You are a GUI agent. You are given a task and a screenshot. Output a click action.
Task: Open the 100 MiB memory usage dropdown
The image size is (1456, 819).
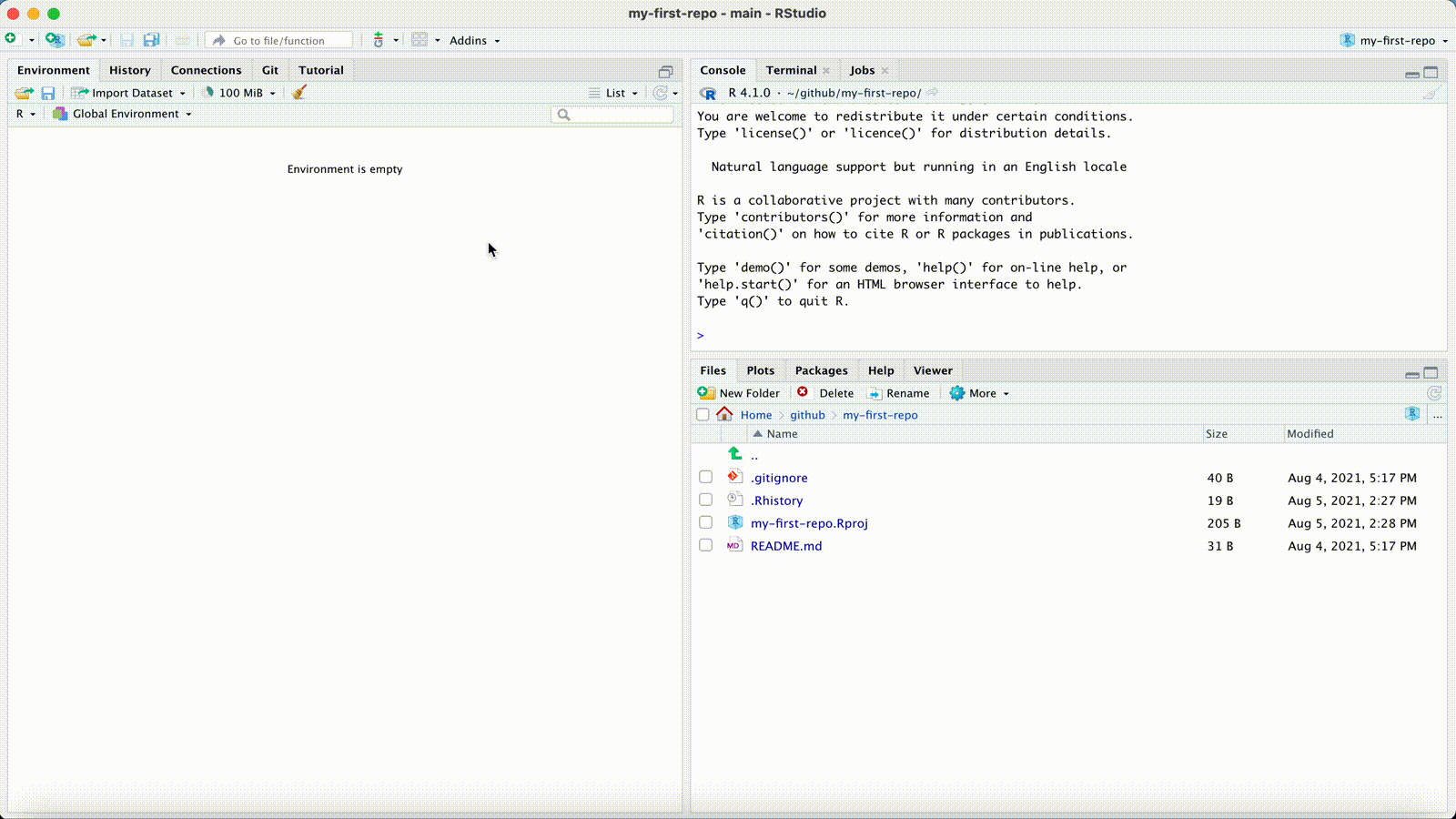(239, 93)
